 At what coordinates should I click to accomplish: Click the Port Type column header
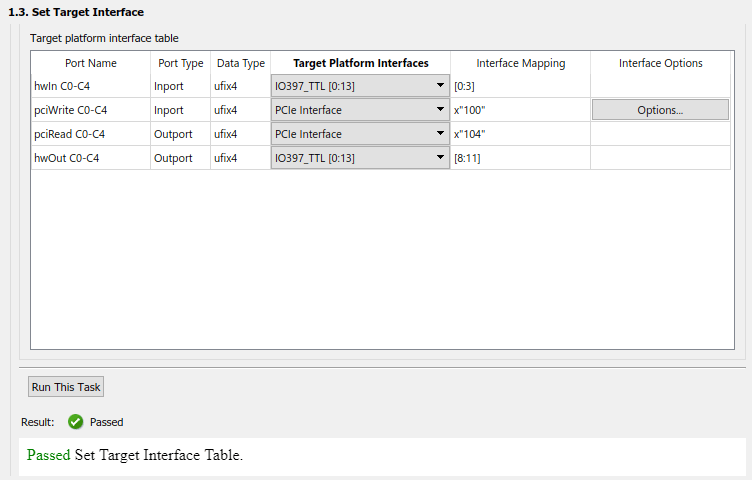pos(181,63)
